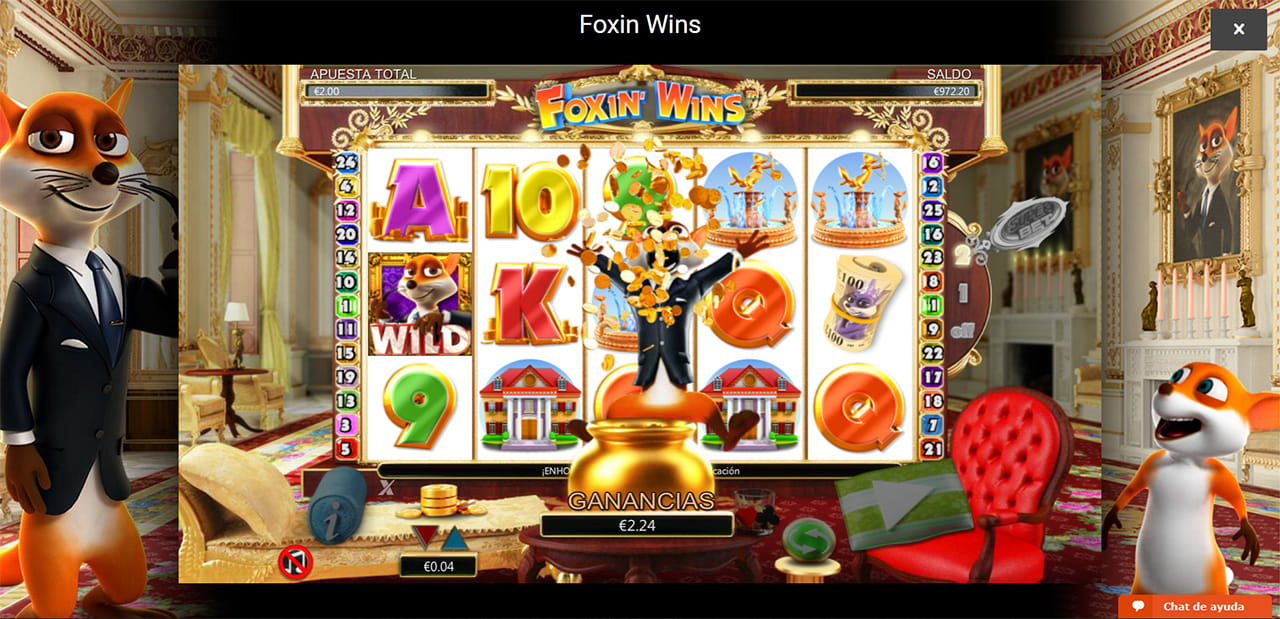Turn Super Bet off
1280x619 pixels.
click(961, 329)
